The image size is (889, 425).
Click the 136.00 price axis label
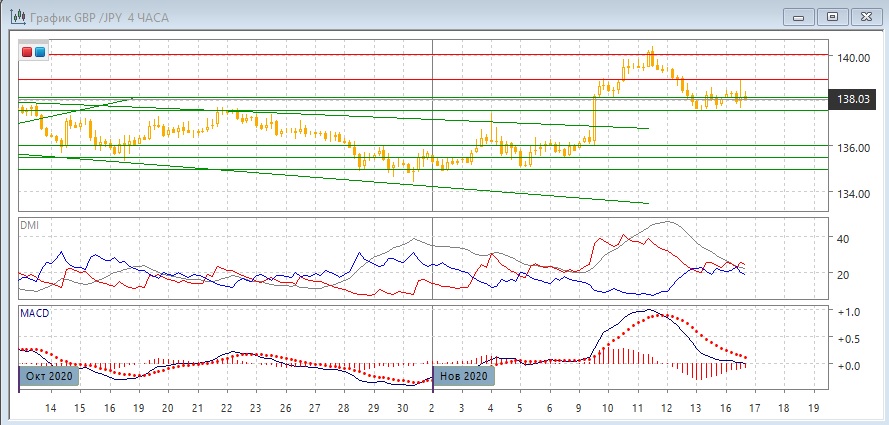(853, 148)
